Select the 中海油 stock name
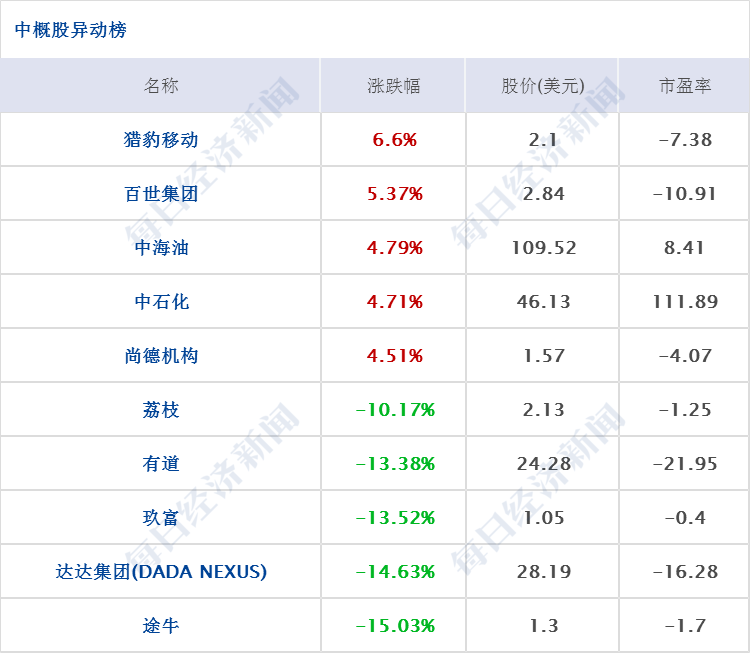 (161, 248)
